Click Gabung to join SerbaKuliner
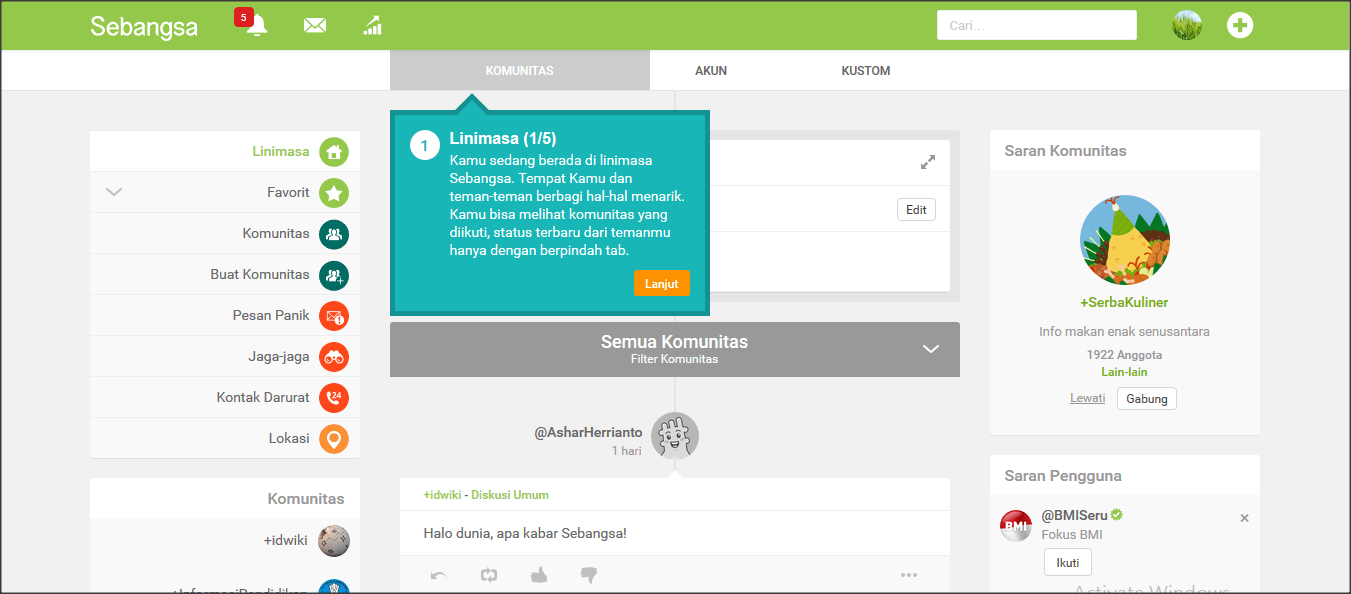 (1146, 398)
